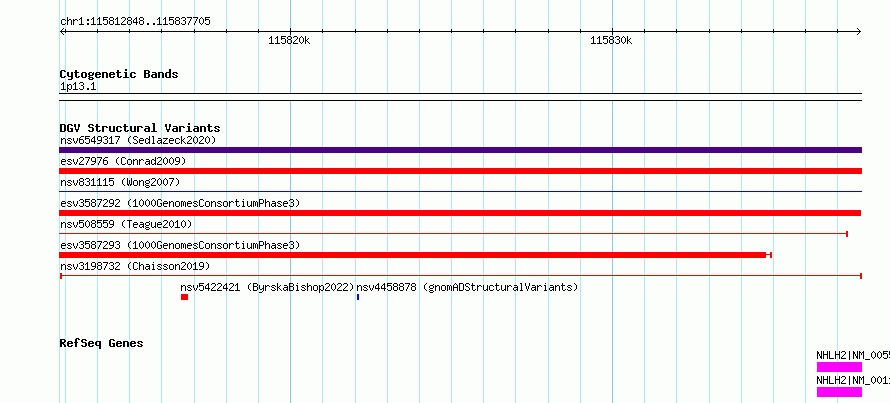This screenshot has width=890, height=403.
Task: Click the 115830k ruler tick label
Action: pos(611,40)
